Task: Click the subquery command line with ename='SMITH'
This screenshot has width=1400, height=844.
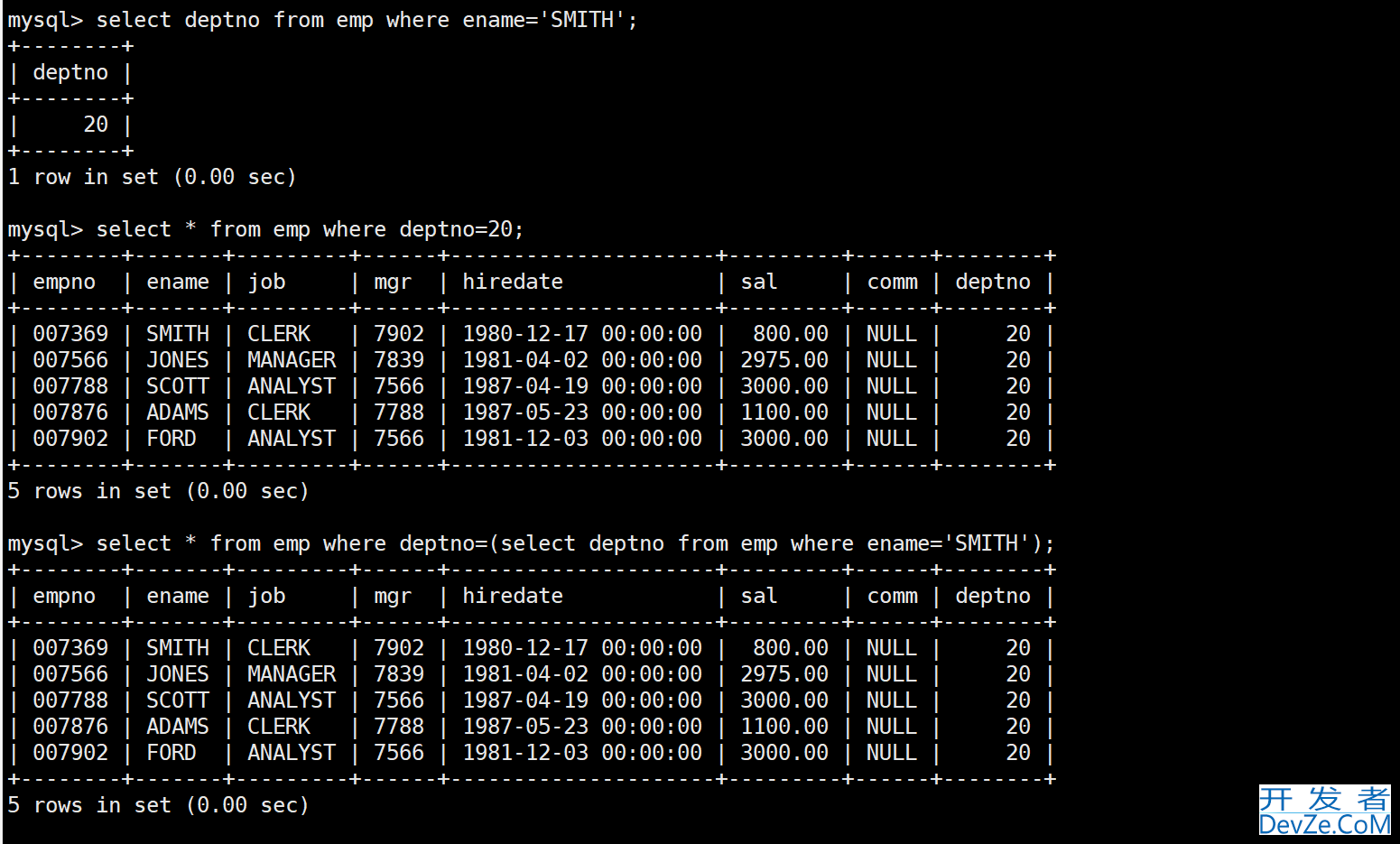Action: point(531,543)
